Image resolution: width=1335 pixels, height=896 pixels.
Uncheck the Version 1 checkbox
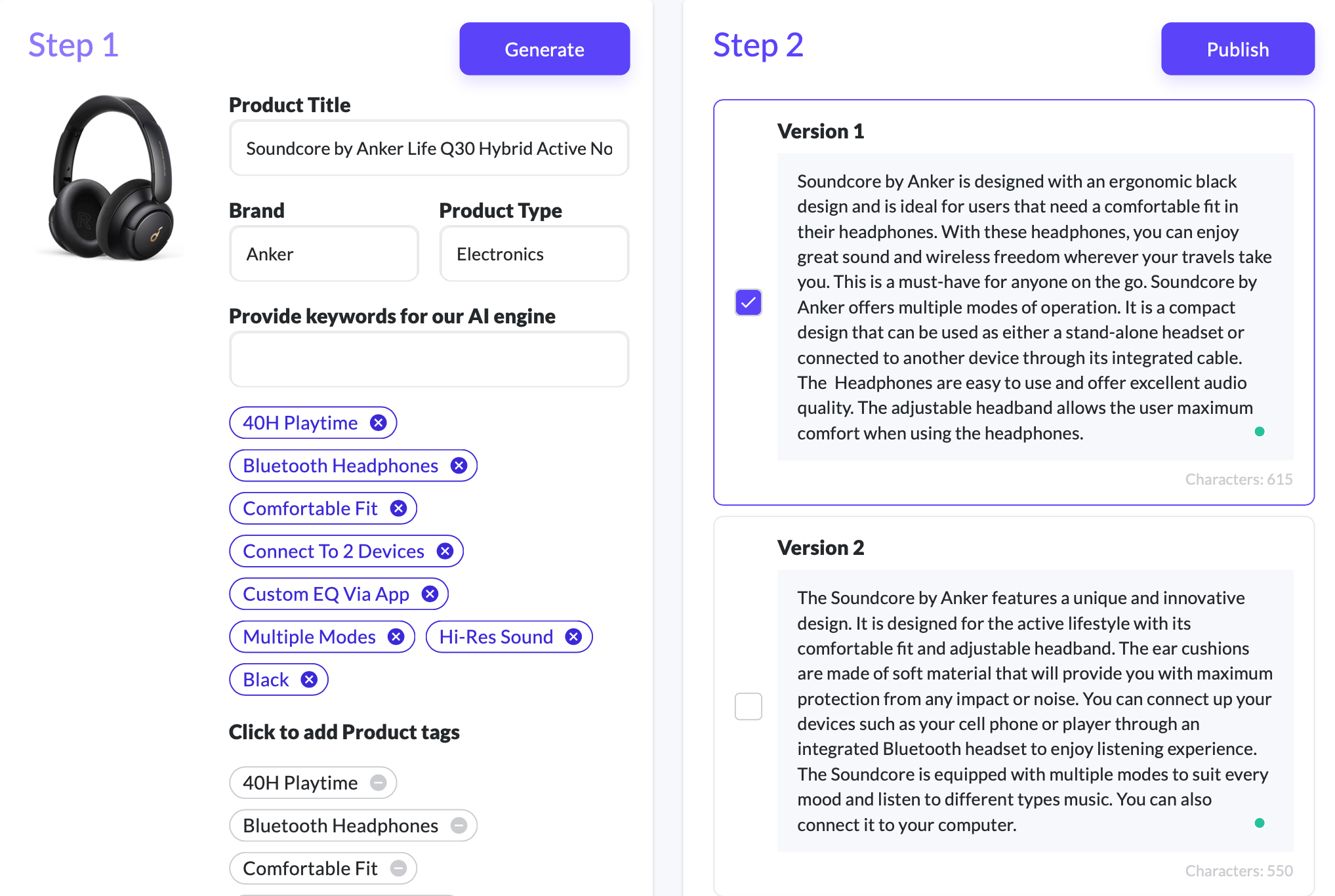coord(749,302)
